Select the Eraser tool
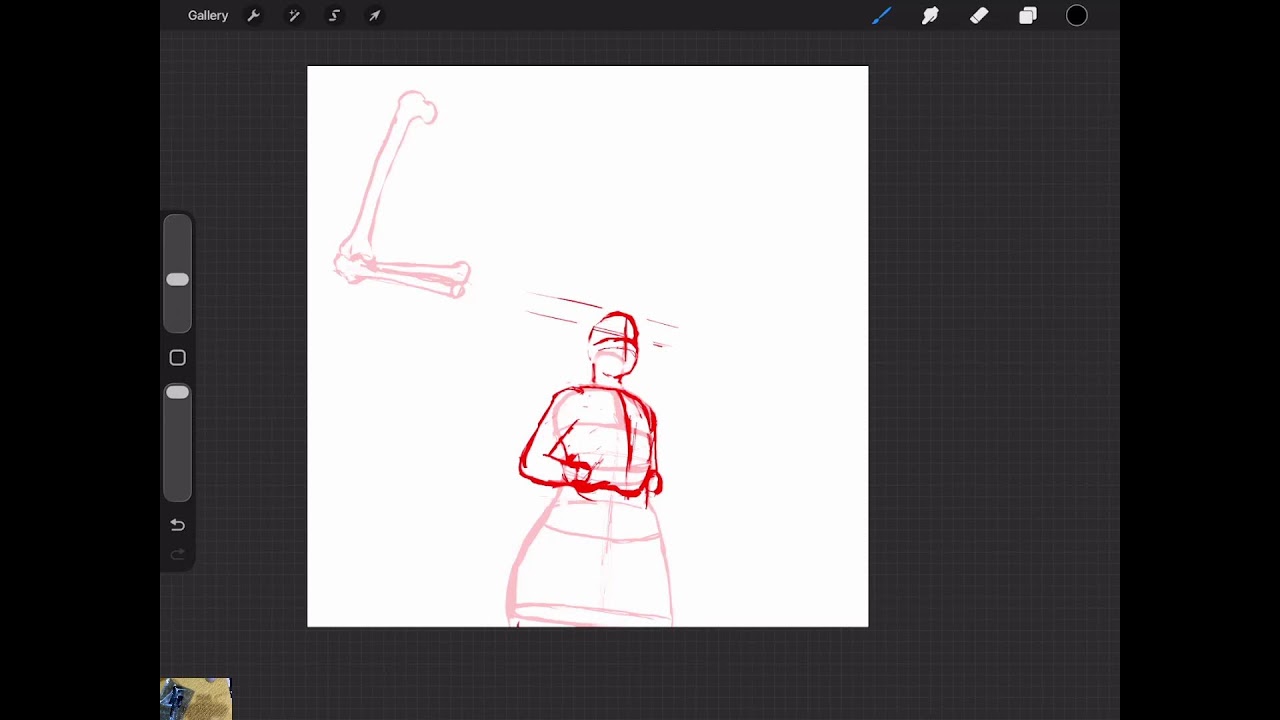This screenshot has width=1280, height=720. pos(979,16)
